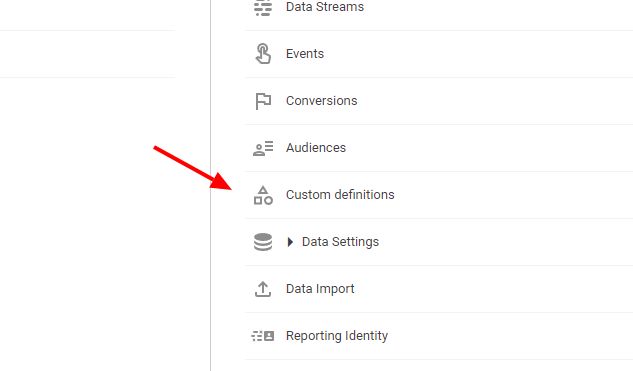The width and height of the screenshot is (633, 371).
Task: Click the Events hand-tap icon
Action: point(263,54)
